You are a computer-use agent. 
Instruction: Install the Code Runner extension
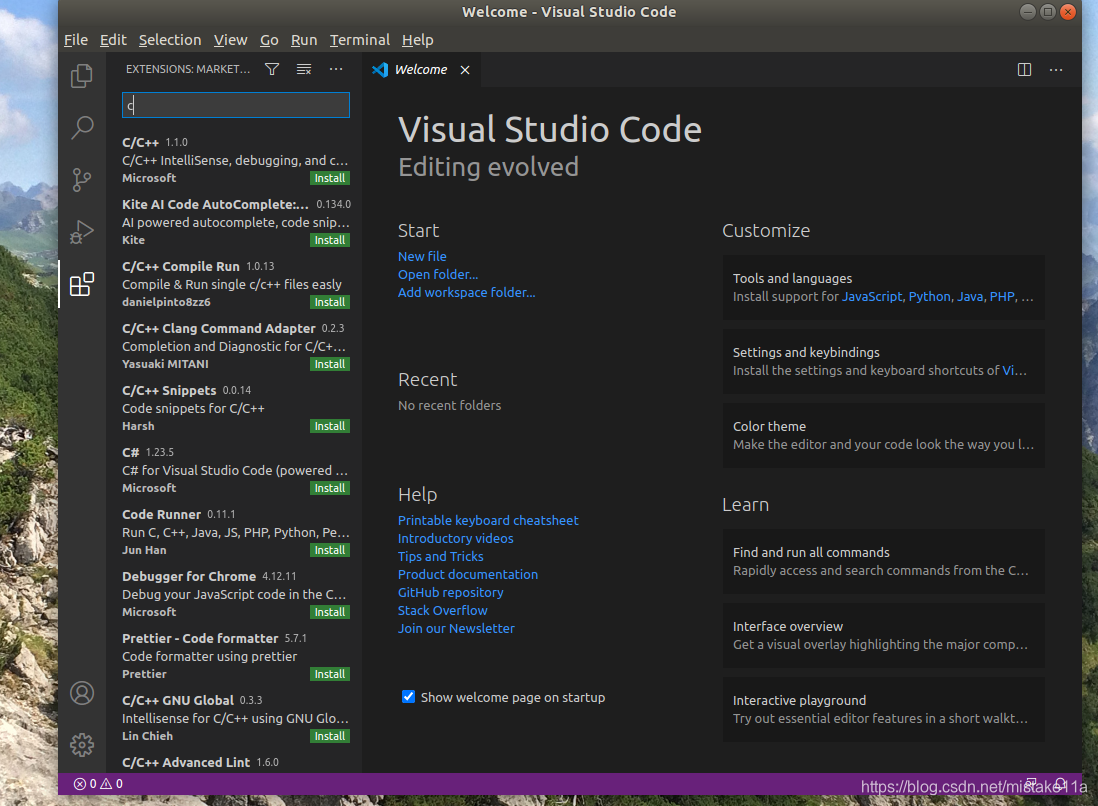point(330,550)
